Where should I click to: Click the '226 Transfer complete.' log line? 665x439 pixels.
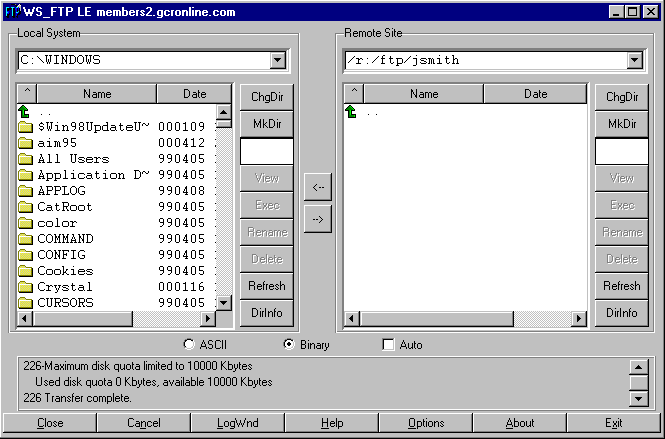coord(77,398)
